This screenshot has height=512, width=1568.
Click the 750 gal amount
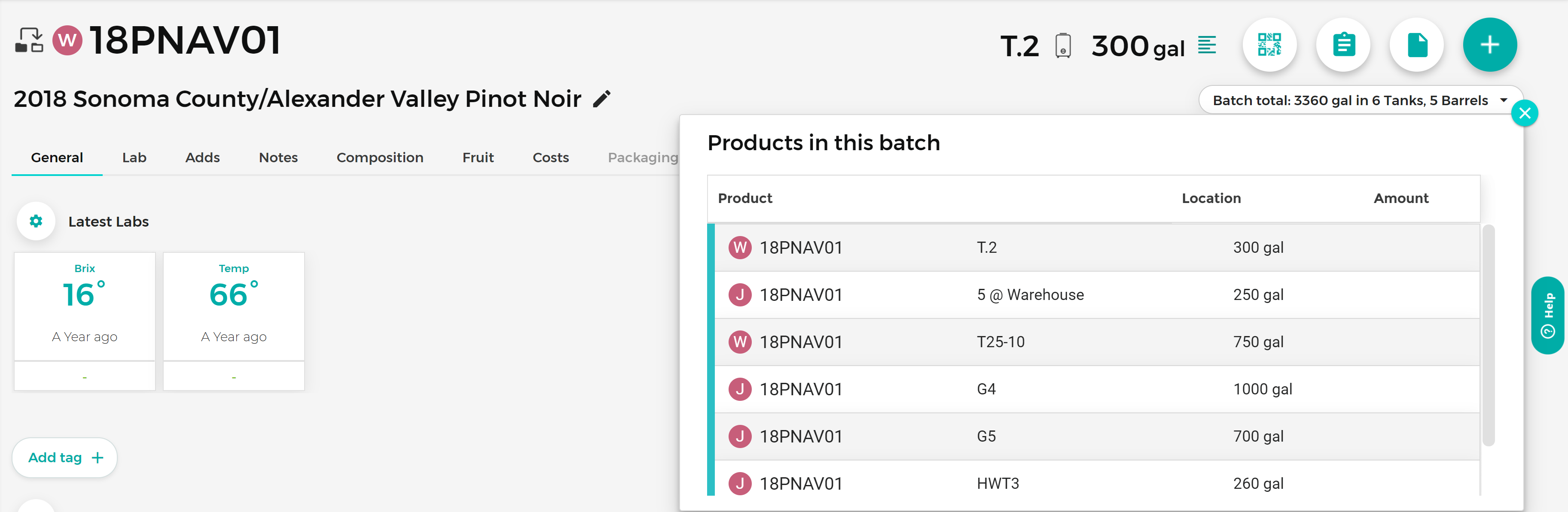click(1258, 342)
